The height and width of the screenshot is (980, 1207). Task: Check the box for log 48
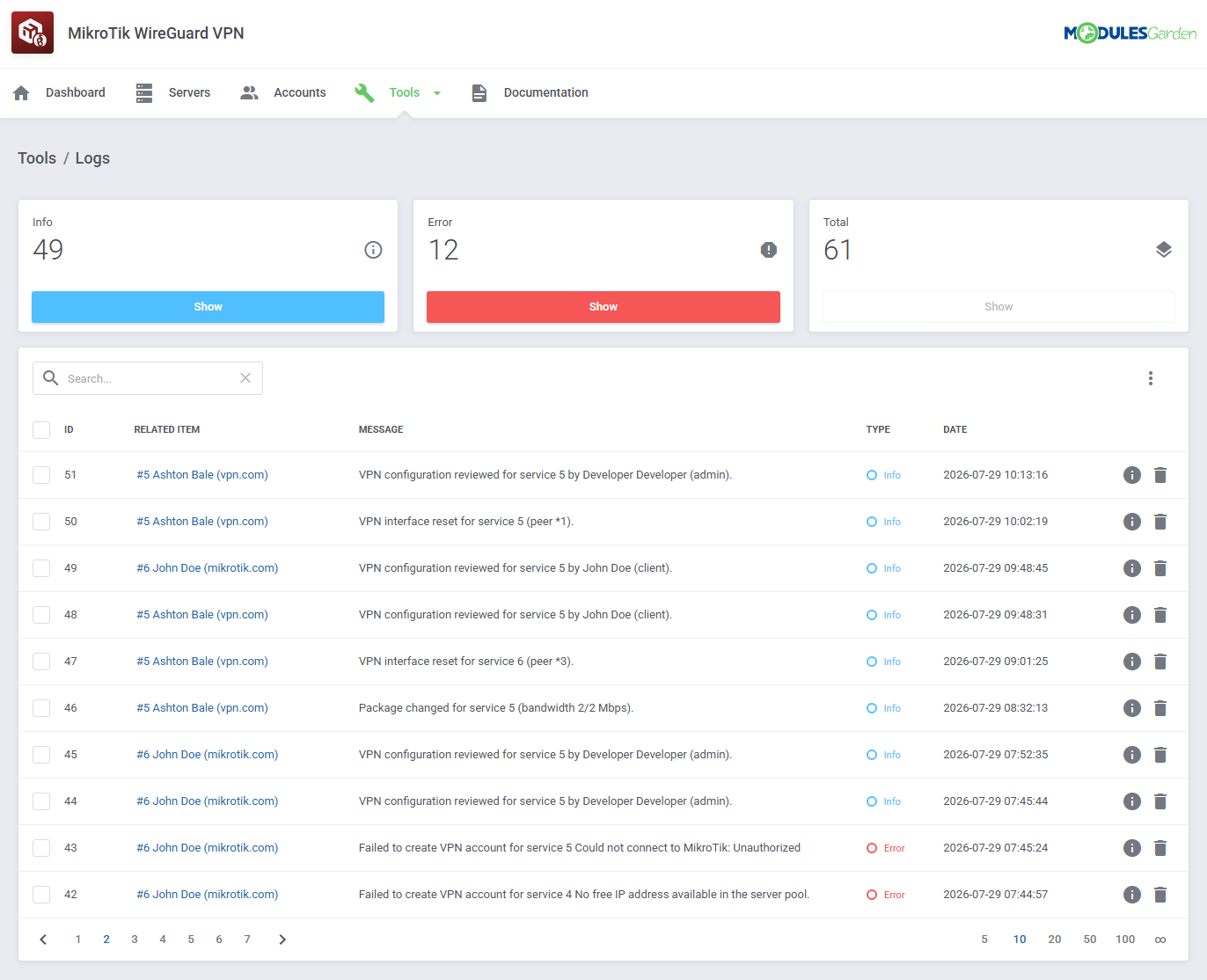point(41,615)
